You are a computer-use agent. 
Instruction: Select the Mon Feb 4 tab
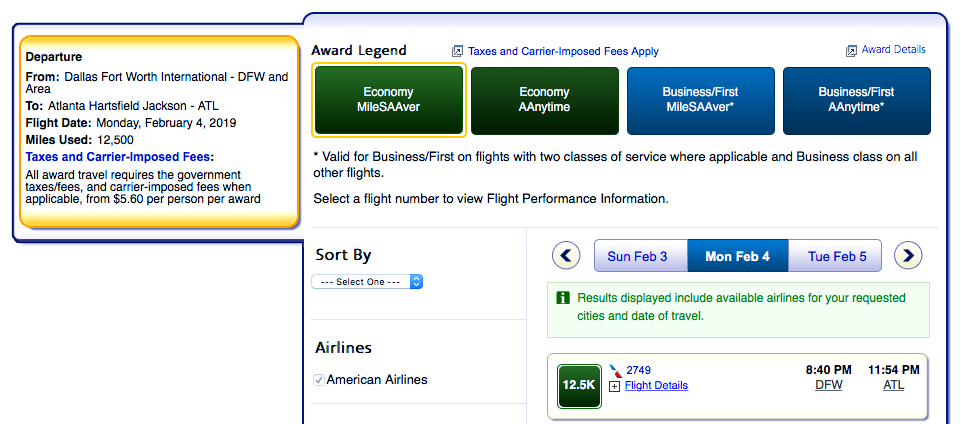738,256
